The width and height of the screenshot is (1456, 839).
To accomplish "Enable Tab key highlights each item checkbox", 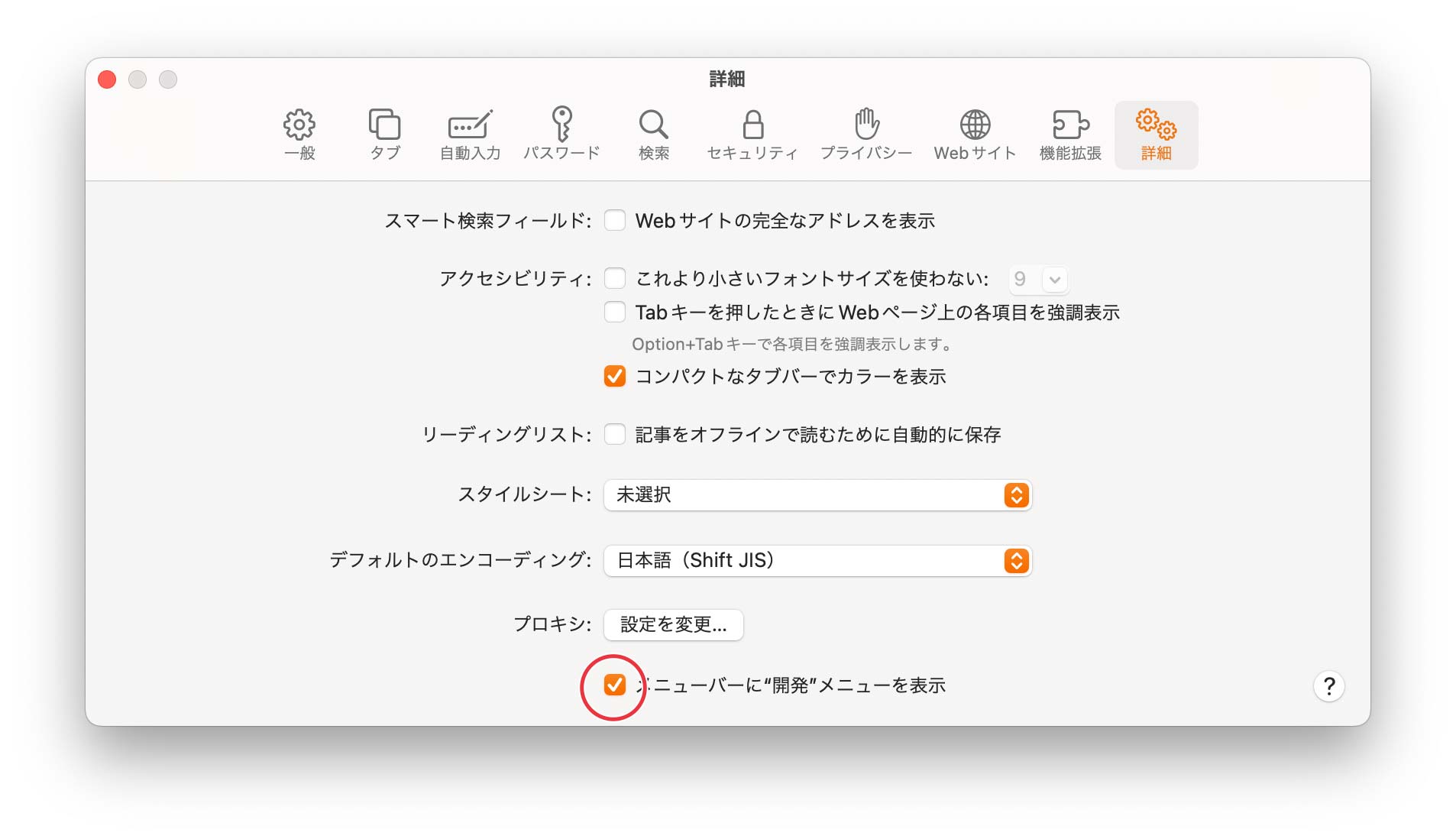I will (x=615, y=313).
